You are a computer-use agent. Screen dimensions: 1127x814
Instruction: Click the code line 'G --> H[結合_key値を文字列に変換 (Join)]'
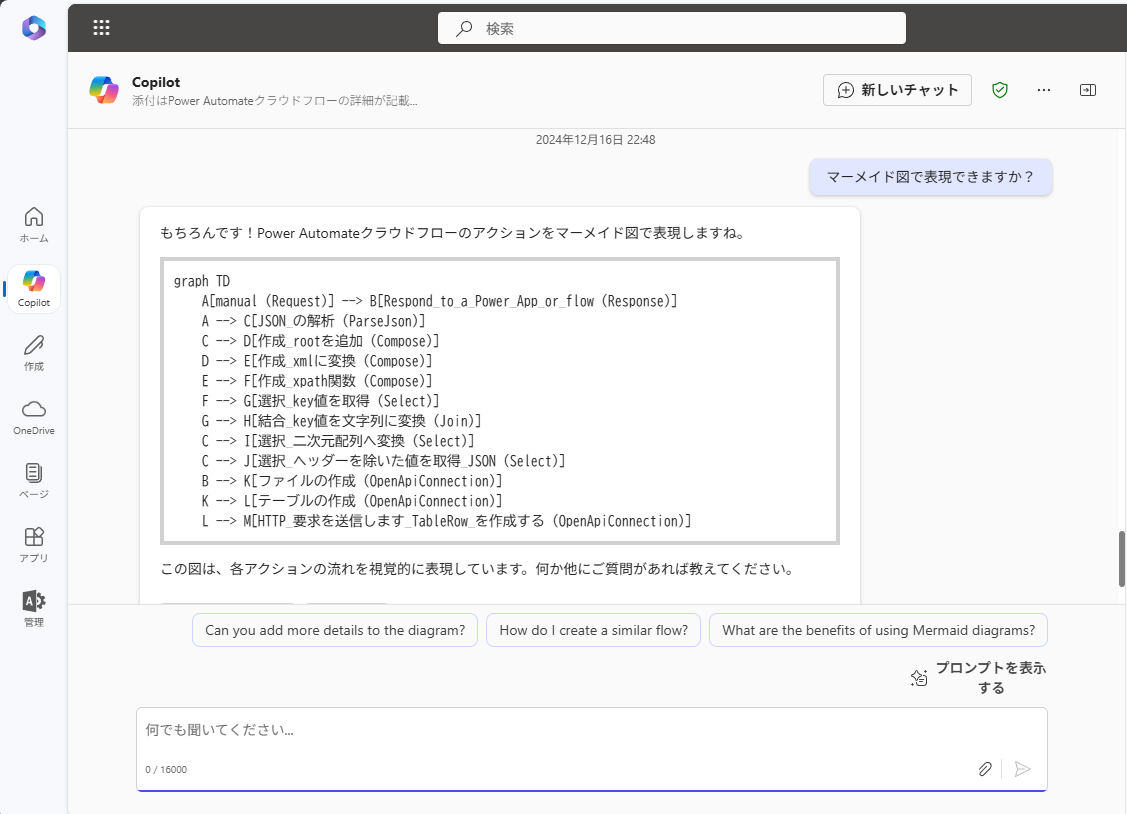[341, 421]
